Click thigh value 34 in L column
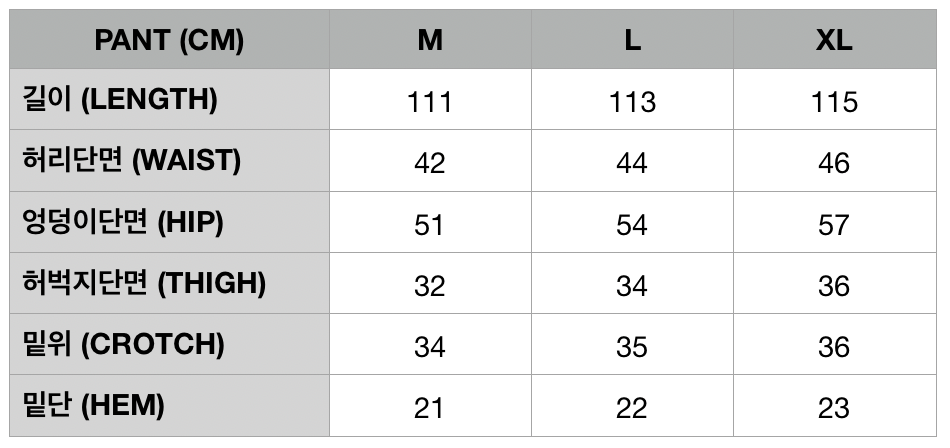The image size is (950, 448). click(632, 286)
